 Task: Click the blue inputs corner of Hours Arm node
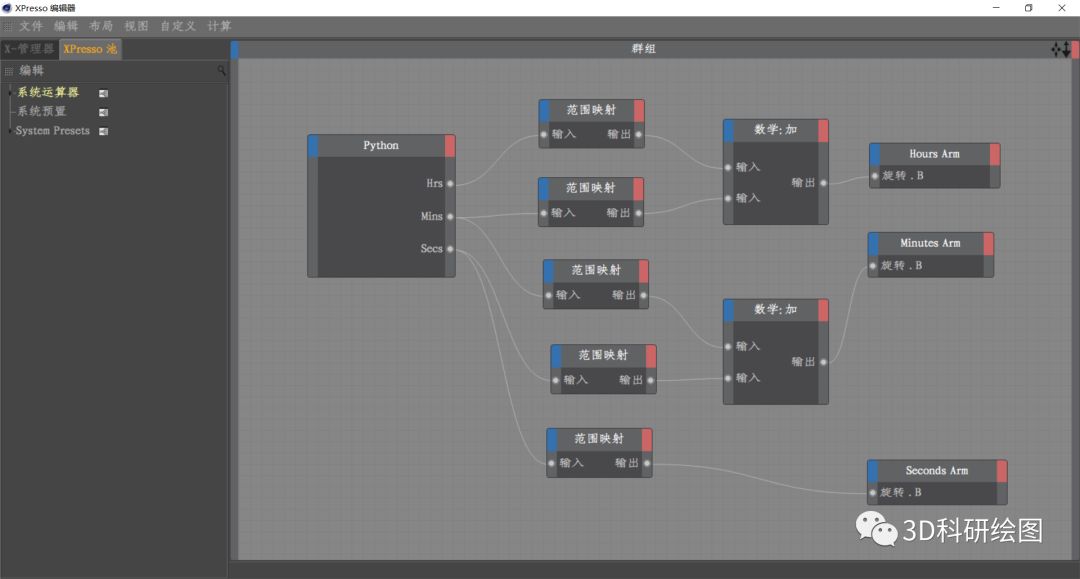(875, 154)
